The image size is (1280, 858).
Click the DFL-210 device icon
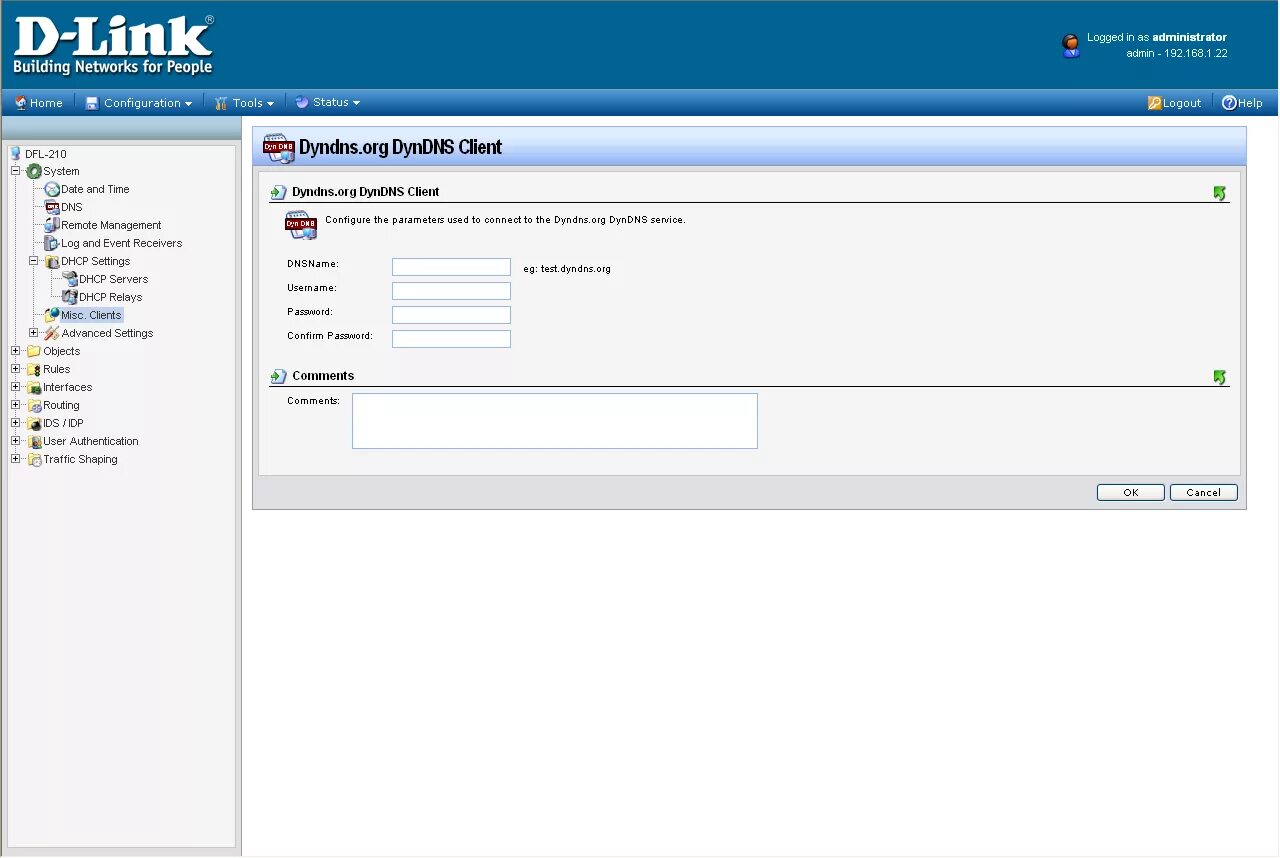pyautogui.click(x=15, y=153)
